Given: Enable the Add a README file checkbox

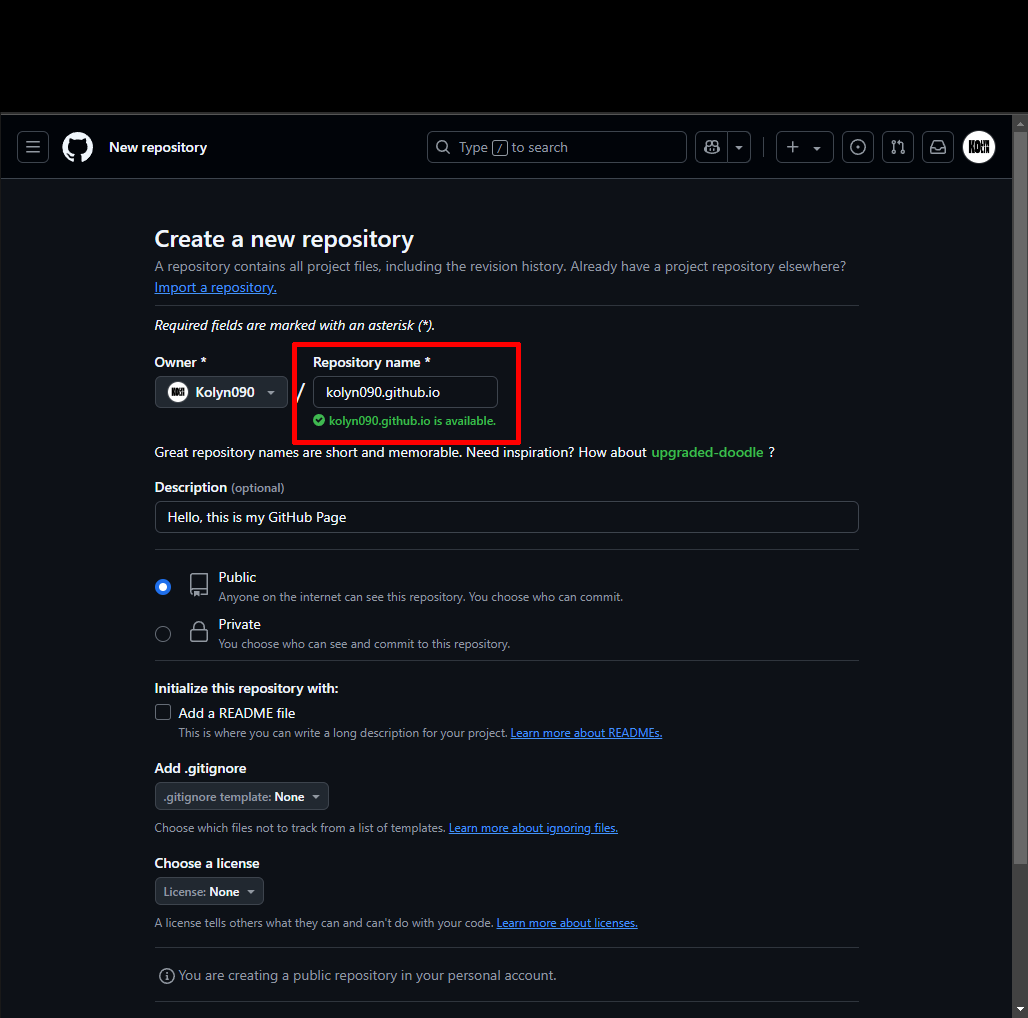Looking at the screenshot, I should pyautogui.click(x=162, y=712).
